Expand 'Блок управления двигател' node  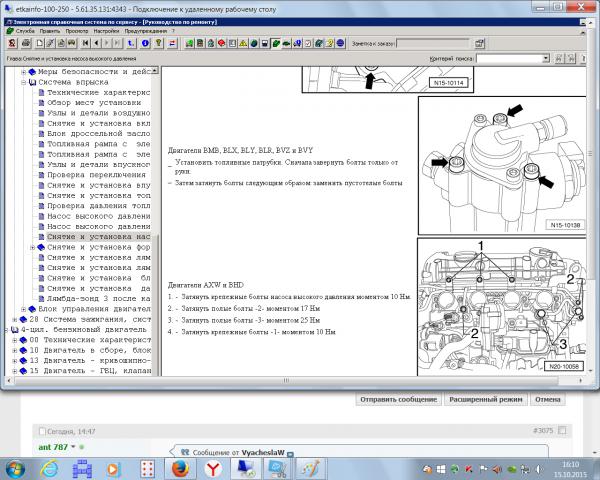click(x=23, y=309)
